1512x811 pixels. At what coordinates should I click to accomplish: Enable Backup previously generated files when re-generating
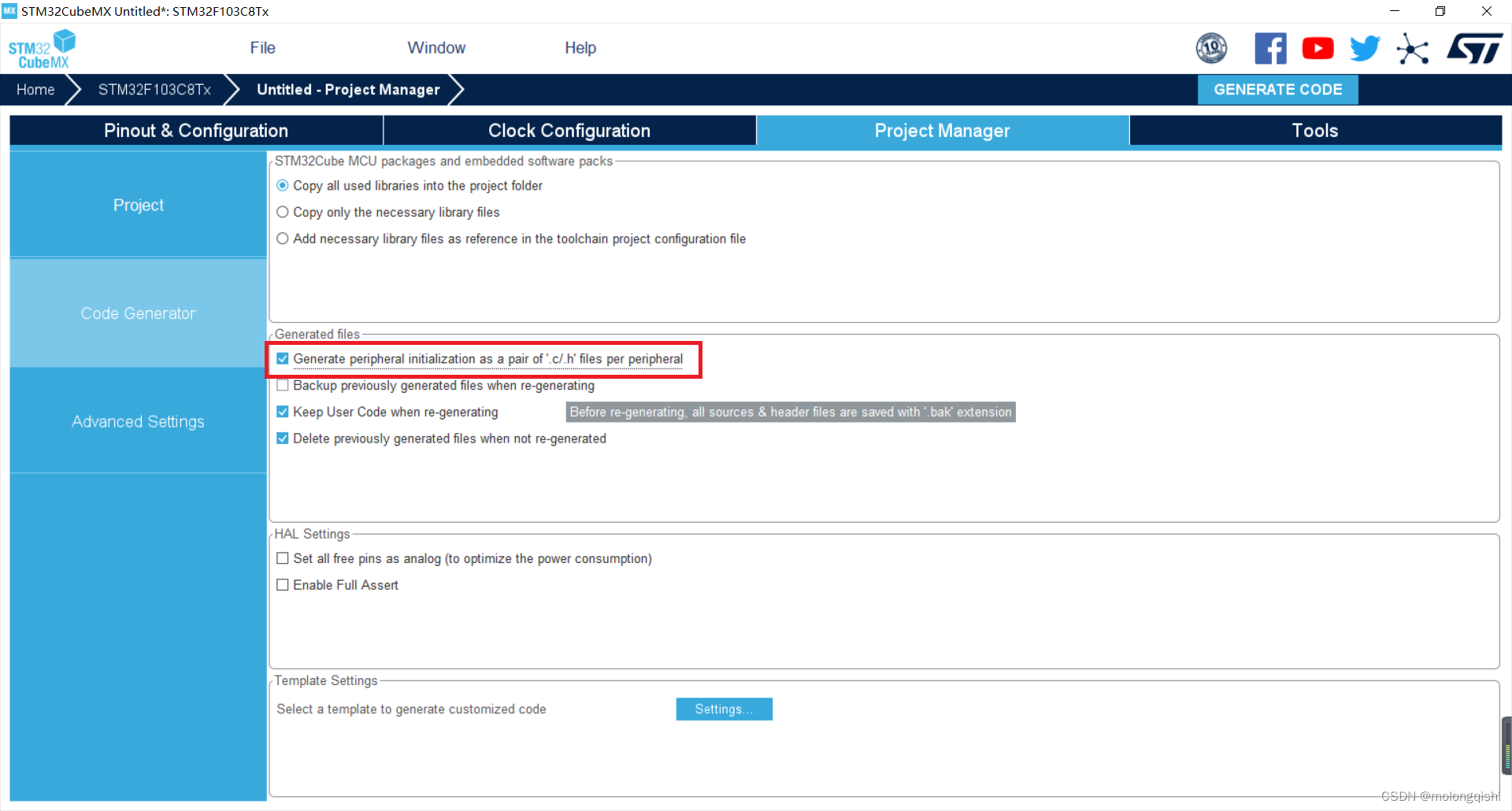click(x=283, y=386)
